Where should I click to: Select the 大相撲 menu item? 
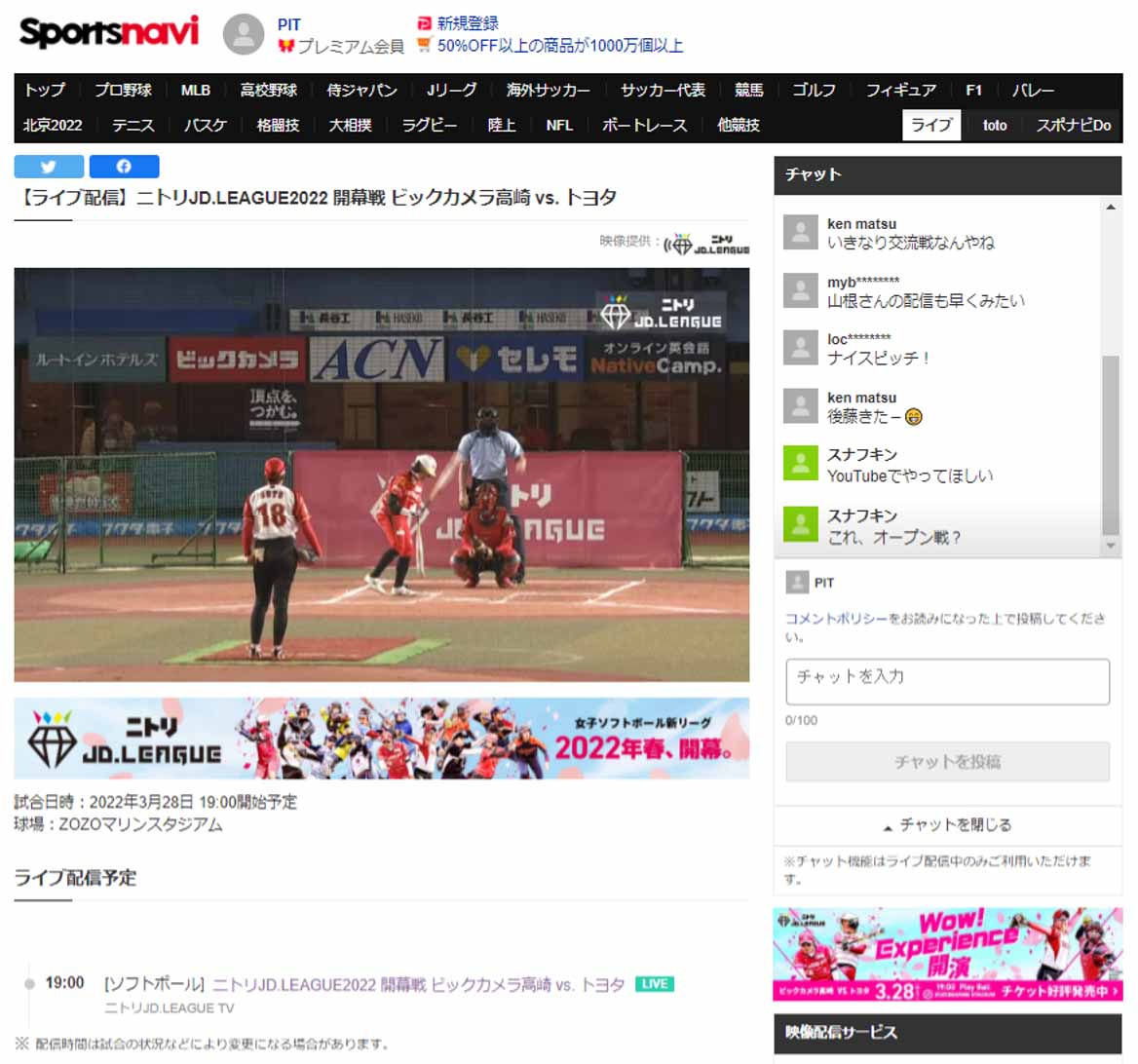pos(350,125)
